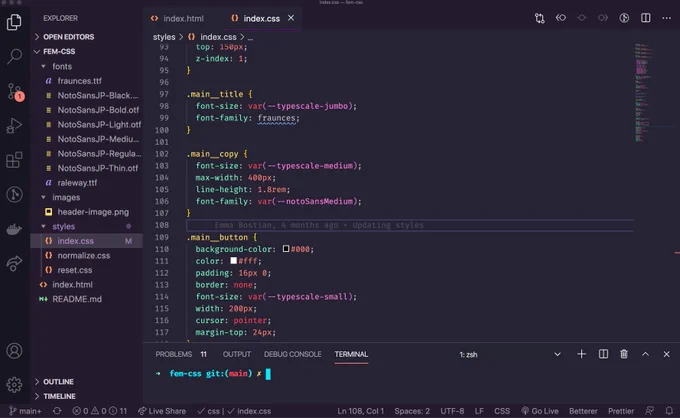This screenshot has width=680, height=418.
Task: Open the Docker whale icon
Action: coord(14,229)
